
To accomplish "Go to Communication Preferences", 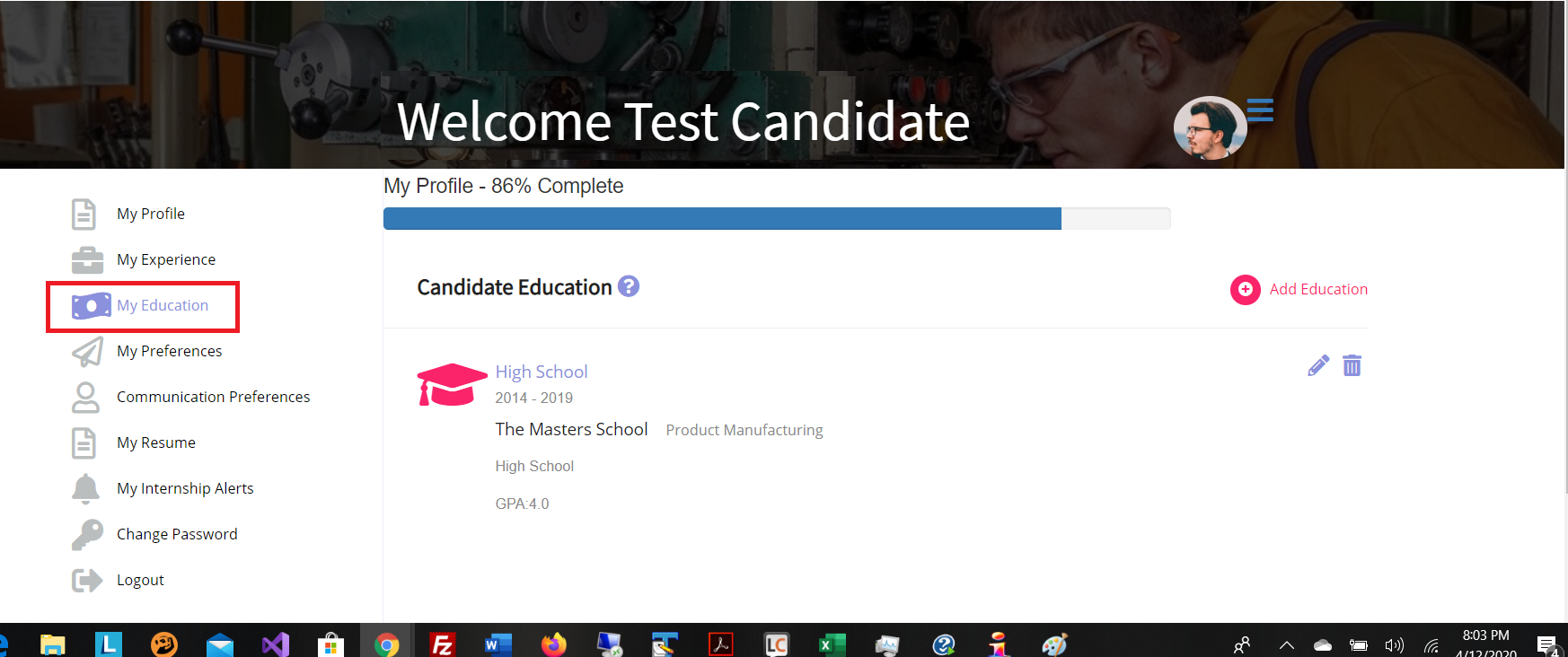I will [x=213, y=397].
